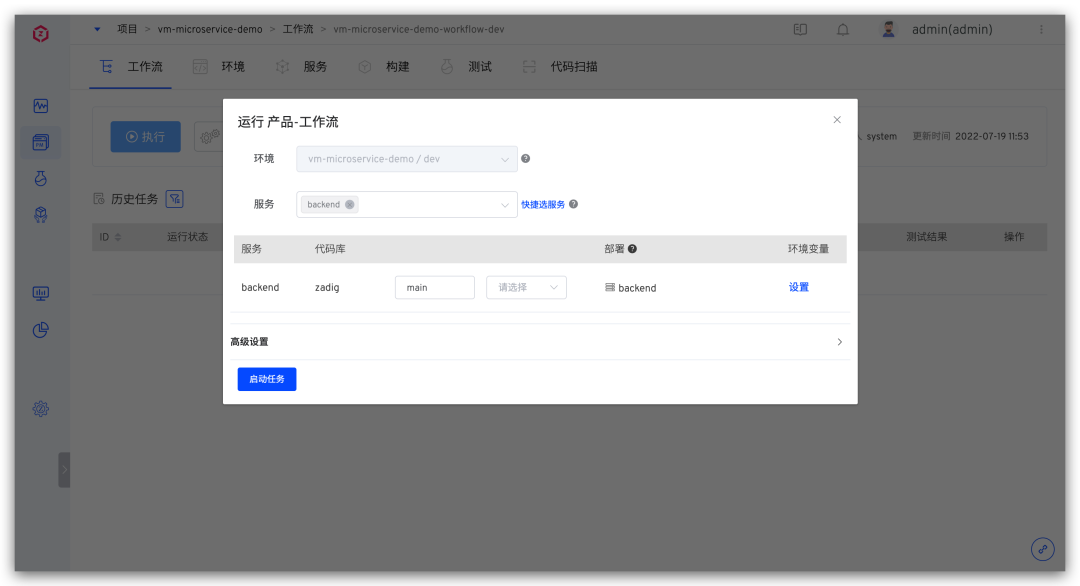
Task: Switch to the 代码扫描 tab
Action: pos(560,67)
